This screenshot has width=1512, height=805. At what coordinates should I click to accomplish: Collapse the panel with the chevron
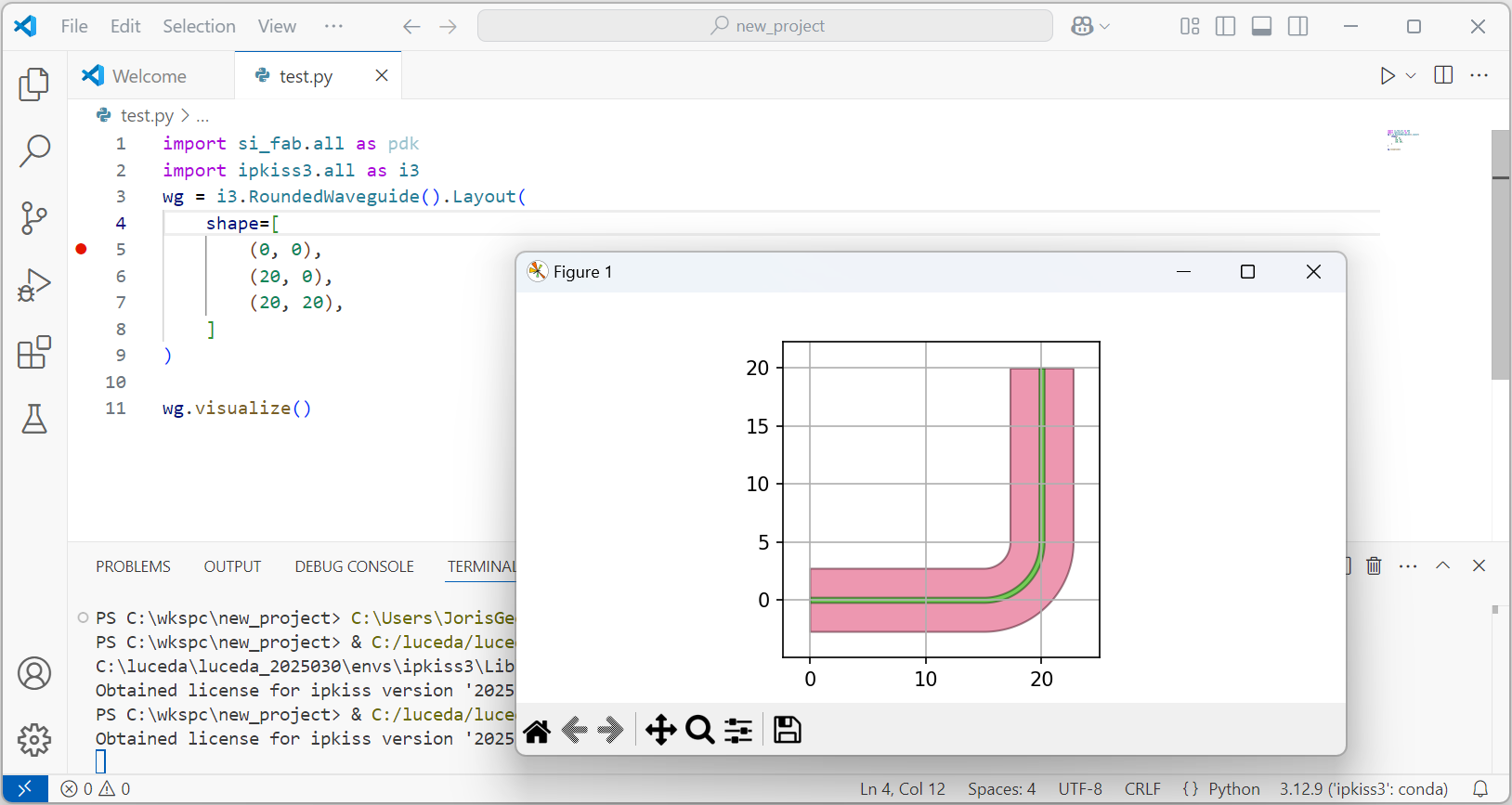pyautogui.click(x=1442, y=565)
